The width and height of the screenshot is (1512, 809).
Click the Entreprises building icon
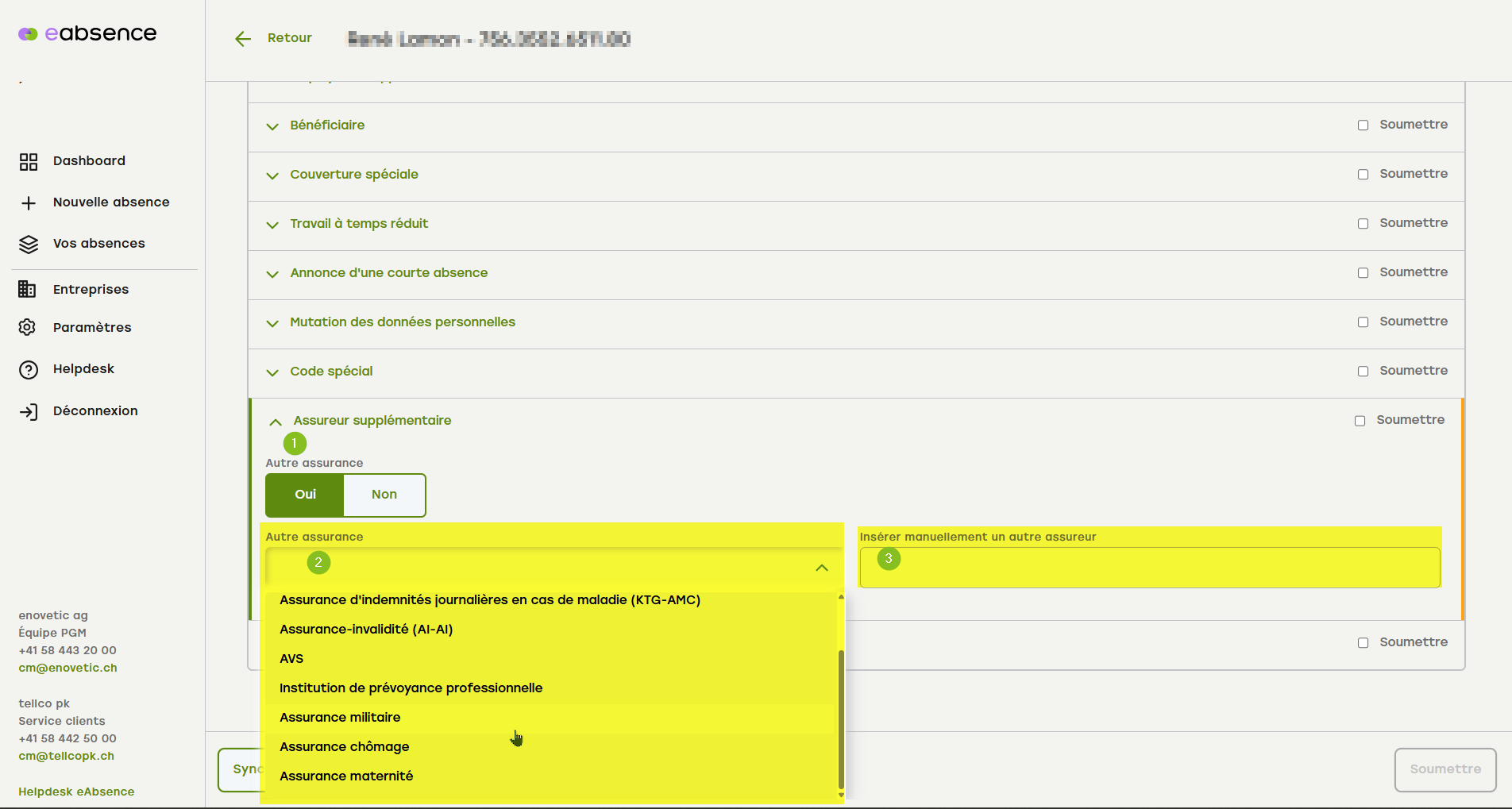[27, 290]
